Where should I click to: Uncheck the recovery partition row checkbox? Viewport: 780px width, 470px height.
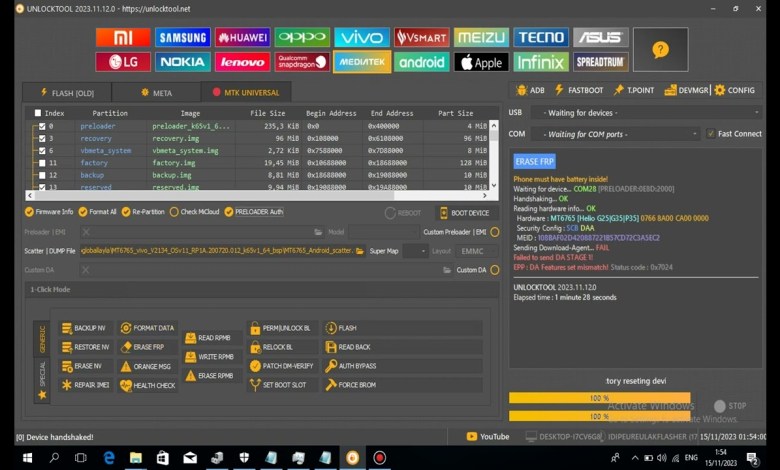(42, 139)
